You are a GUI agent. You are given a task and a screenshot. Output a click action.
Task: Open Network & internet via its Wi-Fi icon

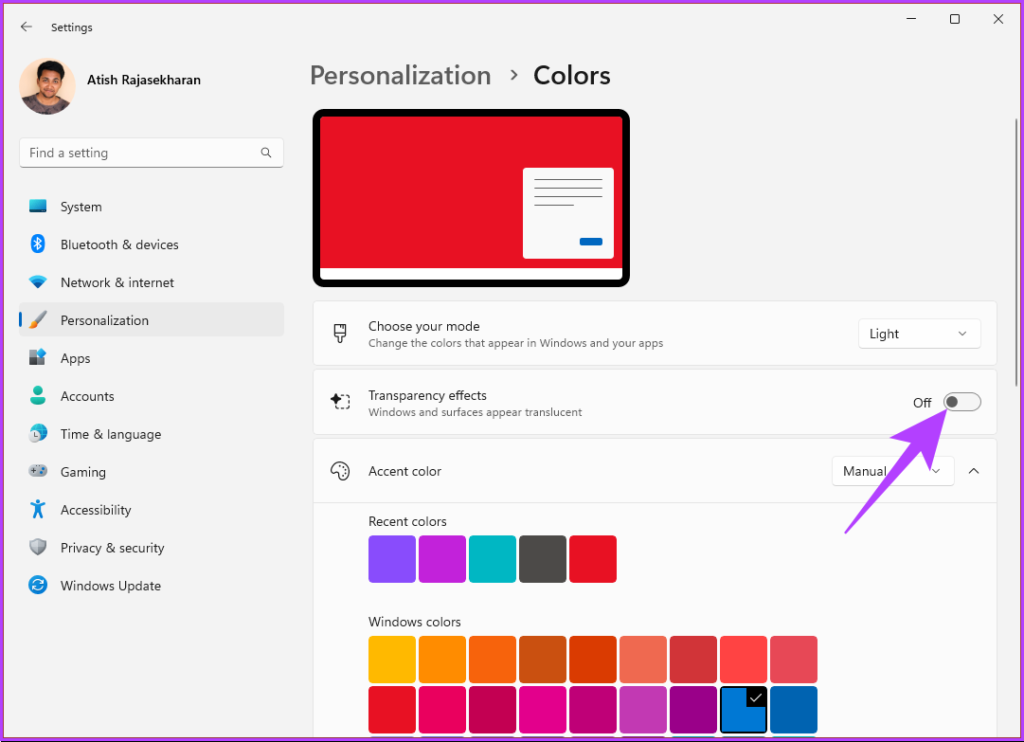[x=38, y=283]
